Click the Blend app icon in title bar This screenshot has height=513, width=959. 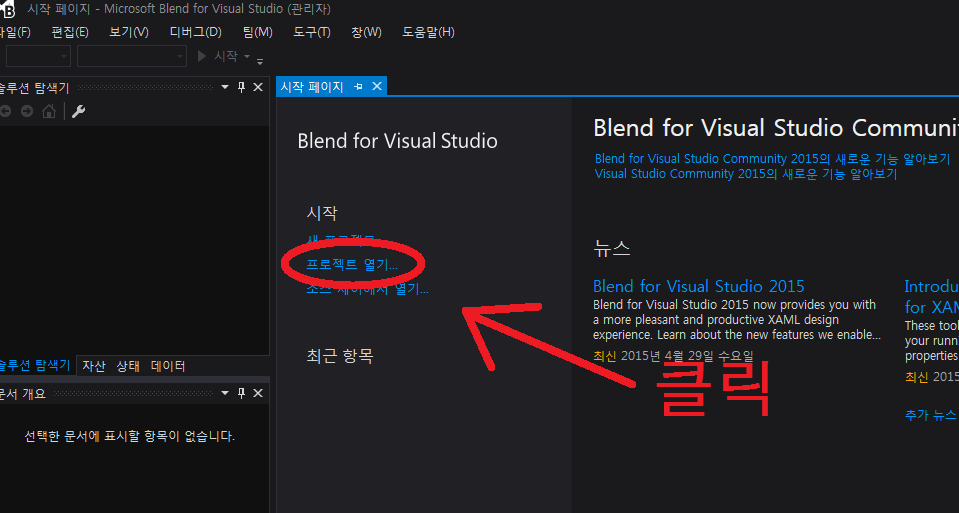coord(7,9)
